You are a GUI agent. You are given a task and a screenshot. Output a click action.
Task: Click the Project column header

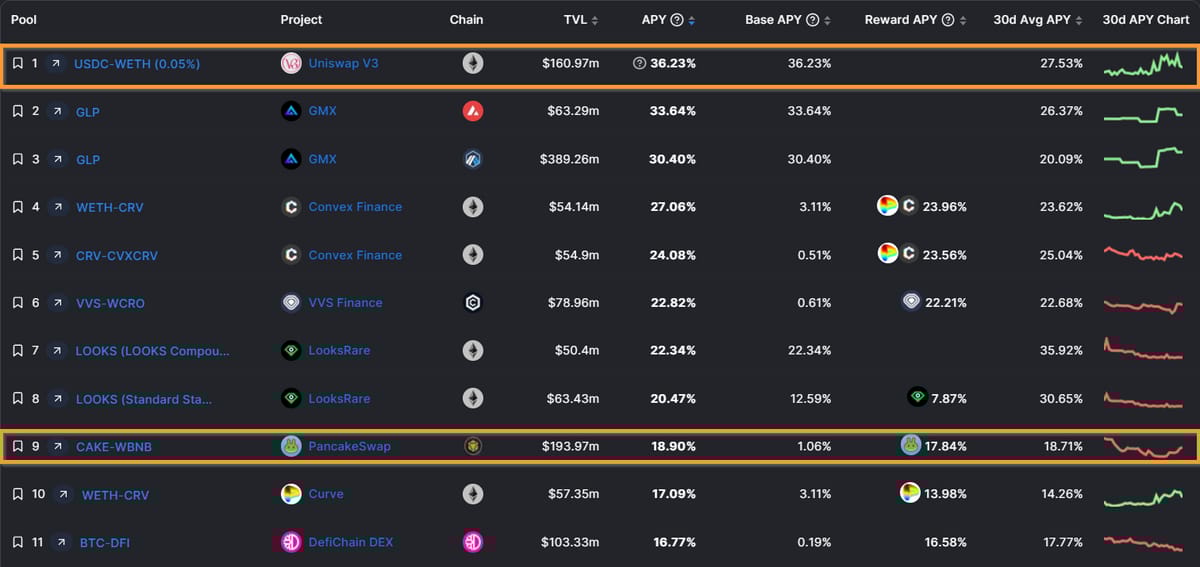coord(301,20)
